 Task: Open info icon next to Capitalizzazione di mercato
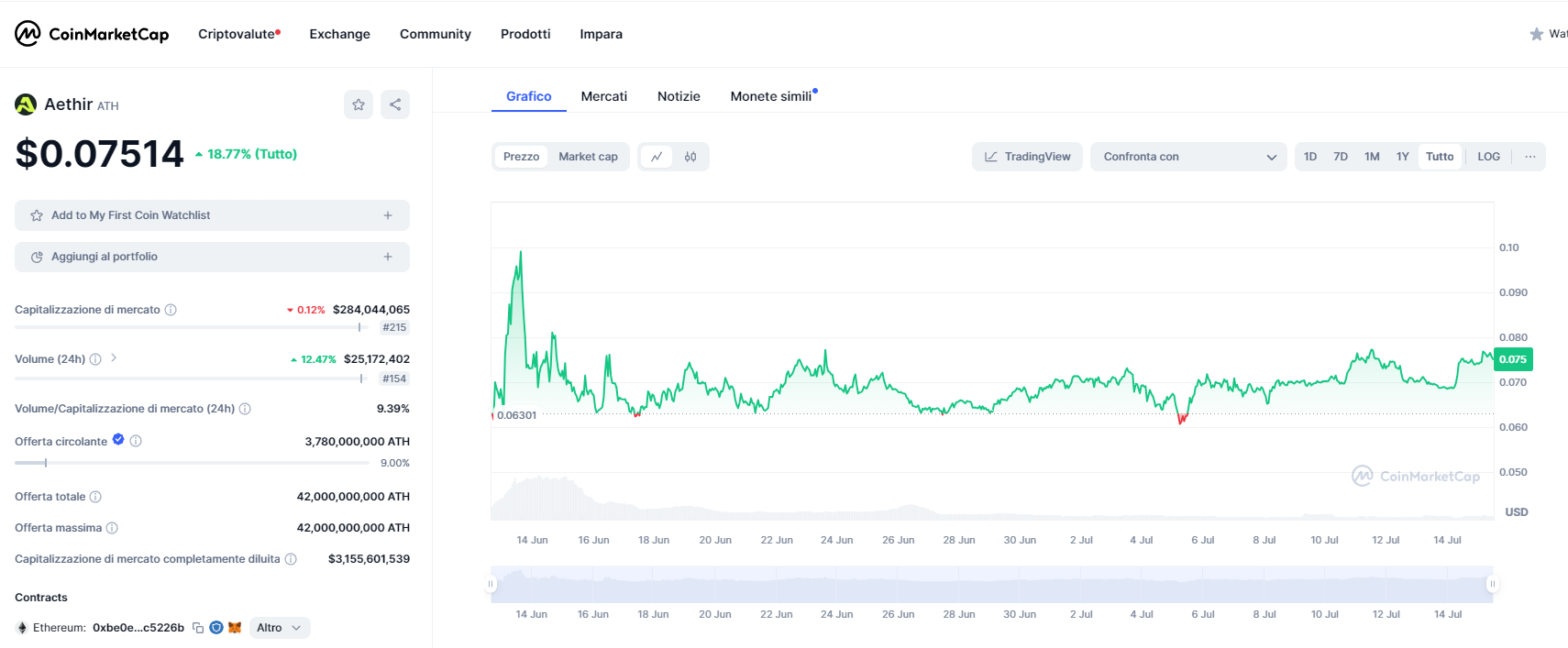(171, 310)
